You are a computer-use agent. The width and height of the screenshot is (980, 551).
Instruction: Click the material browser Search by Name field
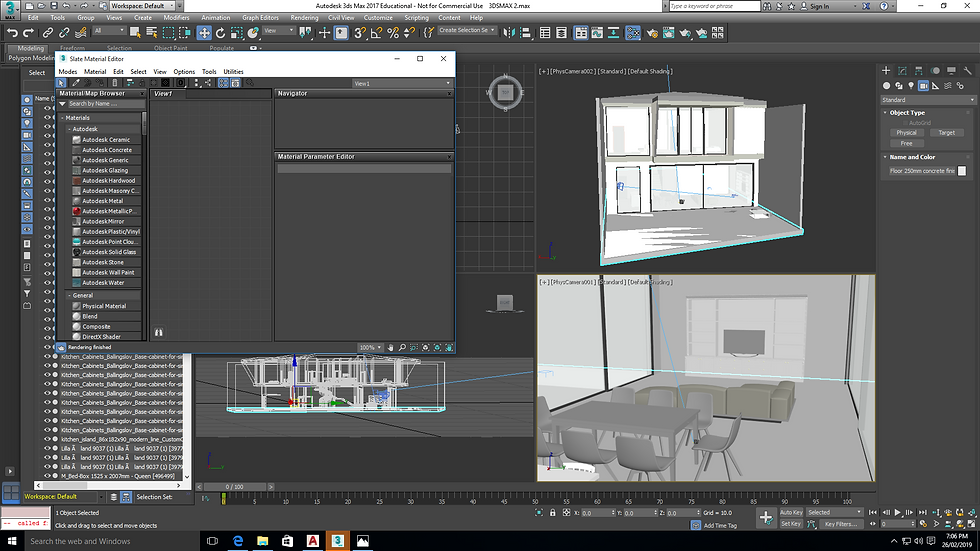coord(105,104)
